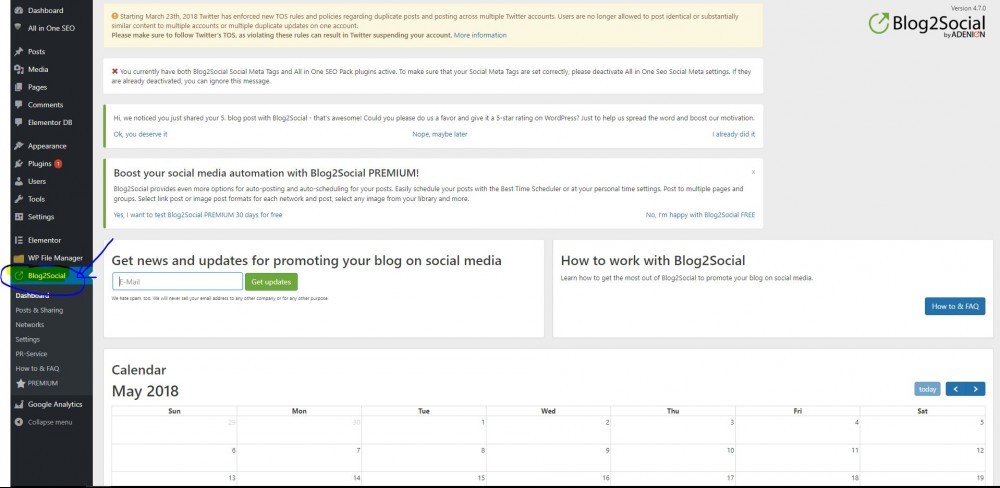Open Blog2Social Dashboard submenu item
This screenshot has height=488, width=1000.
tap(33, 295)
